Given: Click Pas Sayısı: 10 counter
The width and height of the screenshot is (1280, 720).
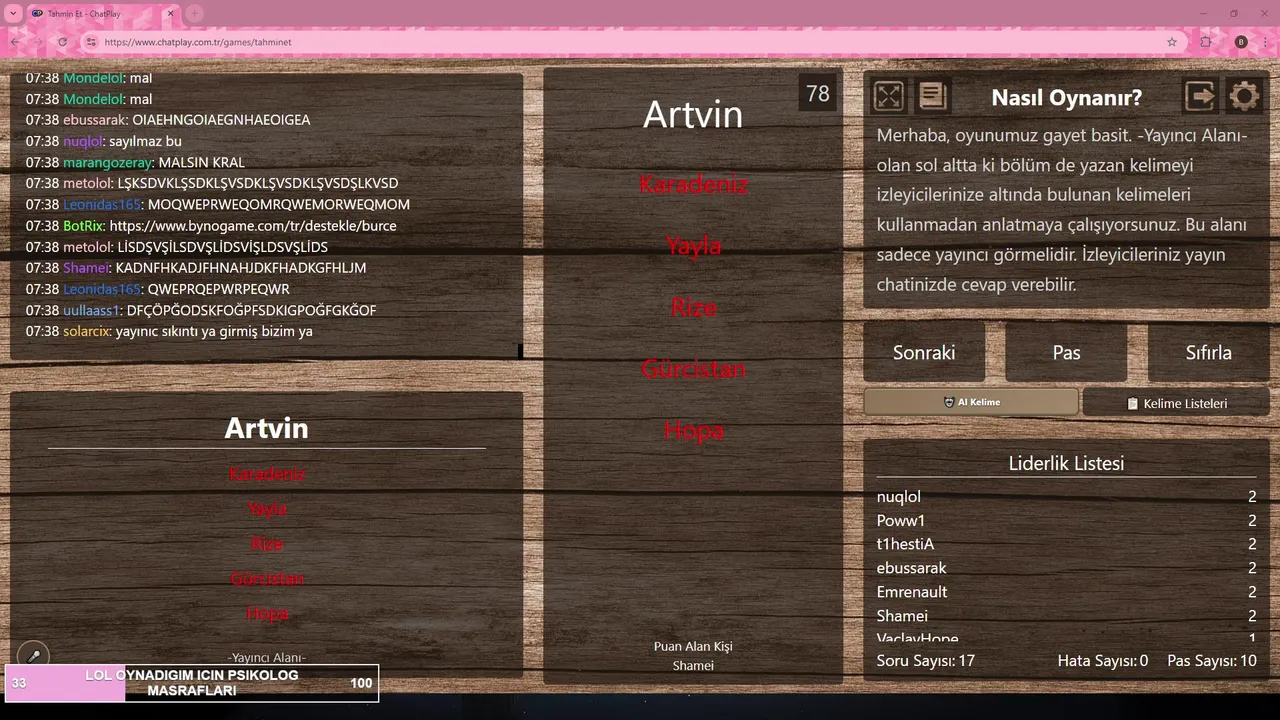Looking at the screenshot, I should click(x=1212, y=660).
